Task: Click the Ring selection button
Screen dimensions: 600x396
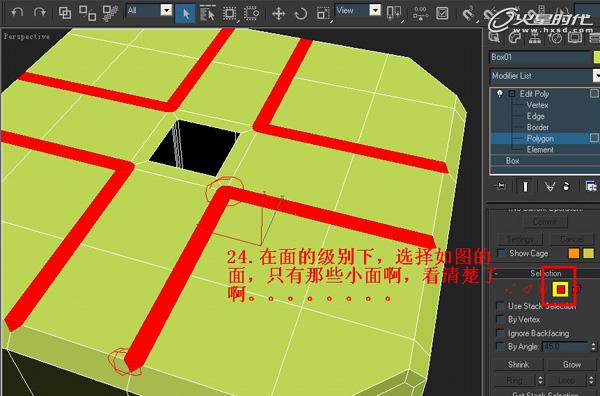Action: (514, 380)
